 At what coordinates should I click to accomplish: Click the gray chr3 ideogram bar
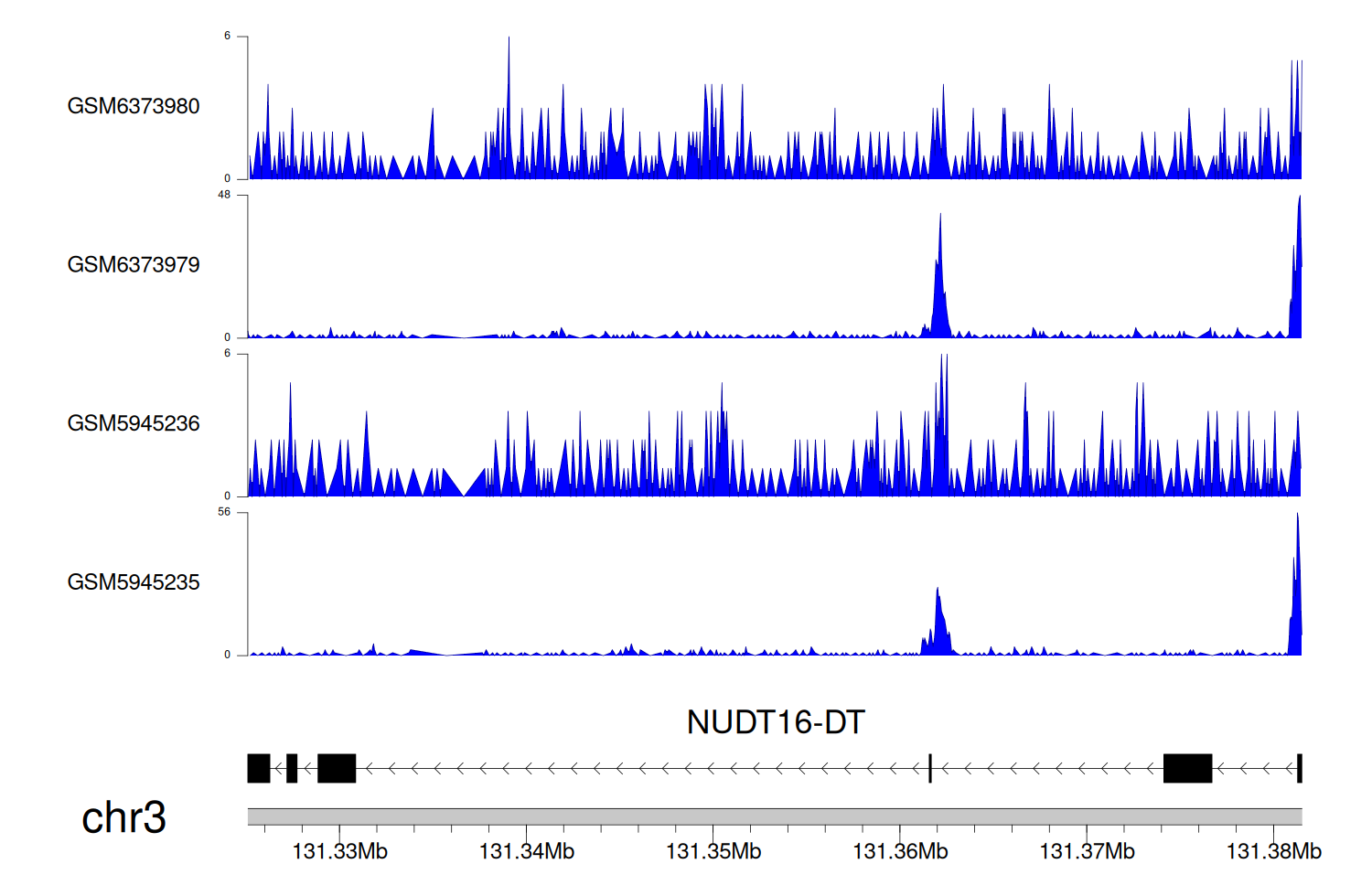(x=774, y=816)
